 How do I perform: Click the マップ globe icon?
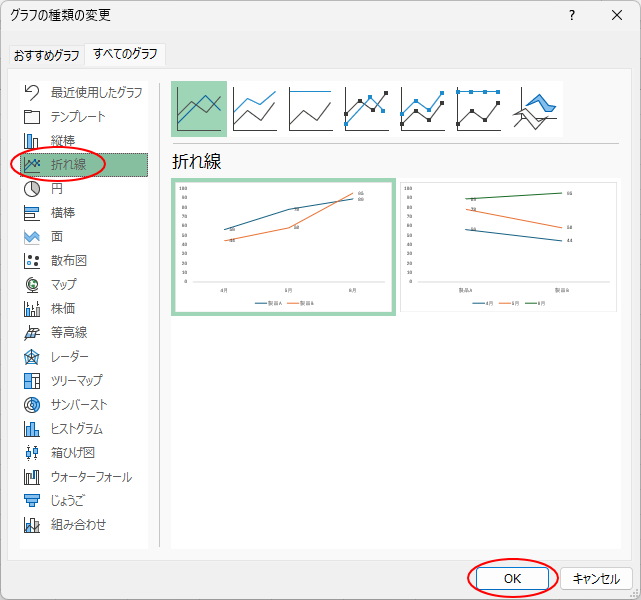pos(32,285)
